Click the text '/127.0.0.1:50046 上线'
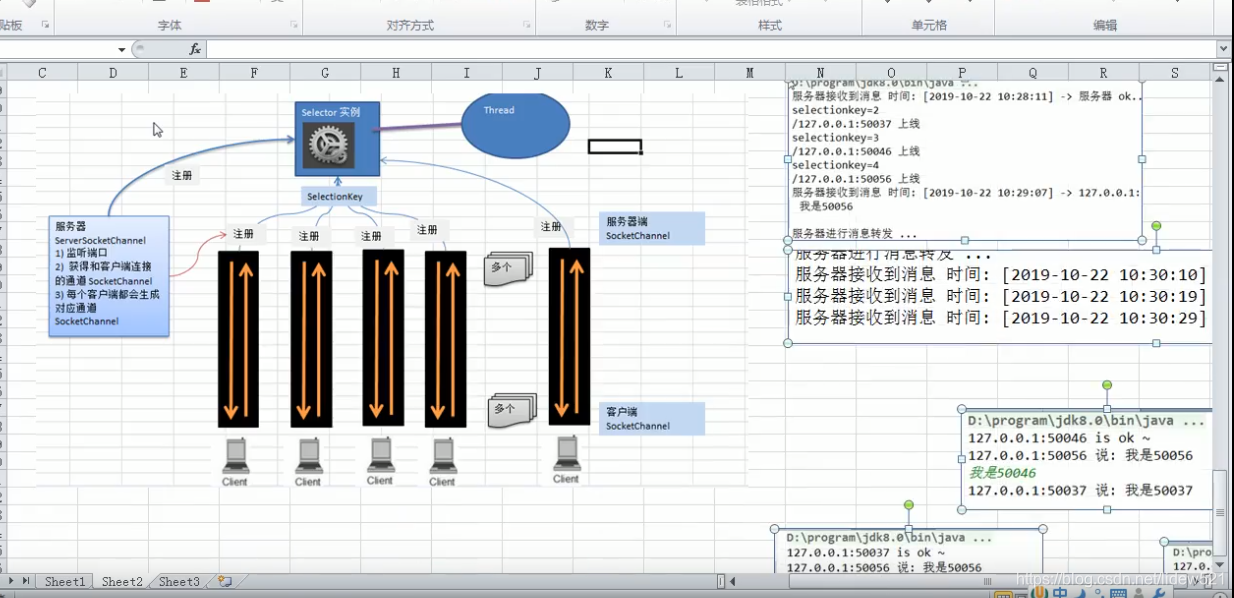 tap(856, 151)
